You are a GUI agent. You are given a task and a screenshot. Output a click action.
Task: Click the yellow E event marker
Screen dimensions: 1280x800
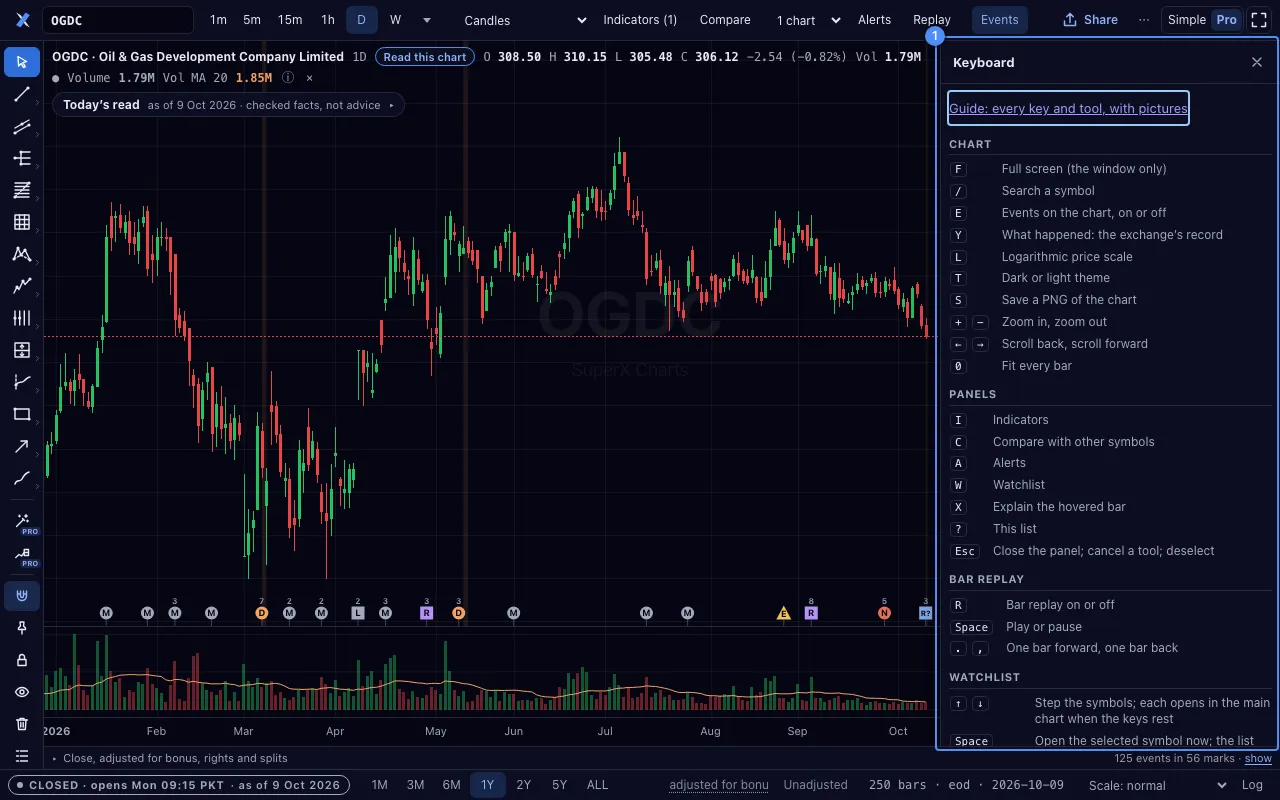tap(784, 613)
